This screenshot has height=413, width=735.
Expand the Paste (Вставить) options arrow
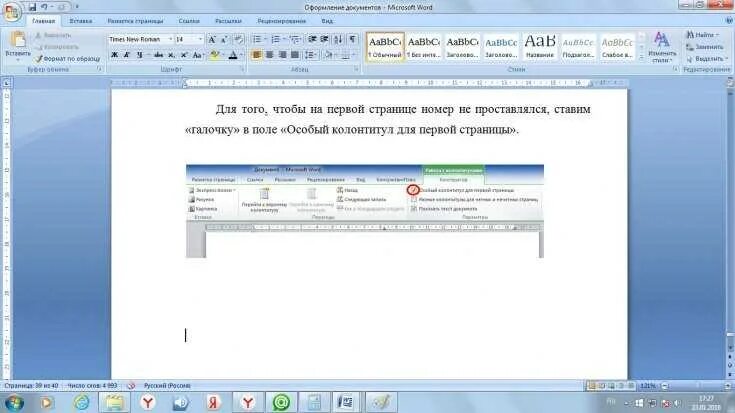(18, 60)
